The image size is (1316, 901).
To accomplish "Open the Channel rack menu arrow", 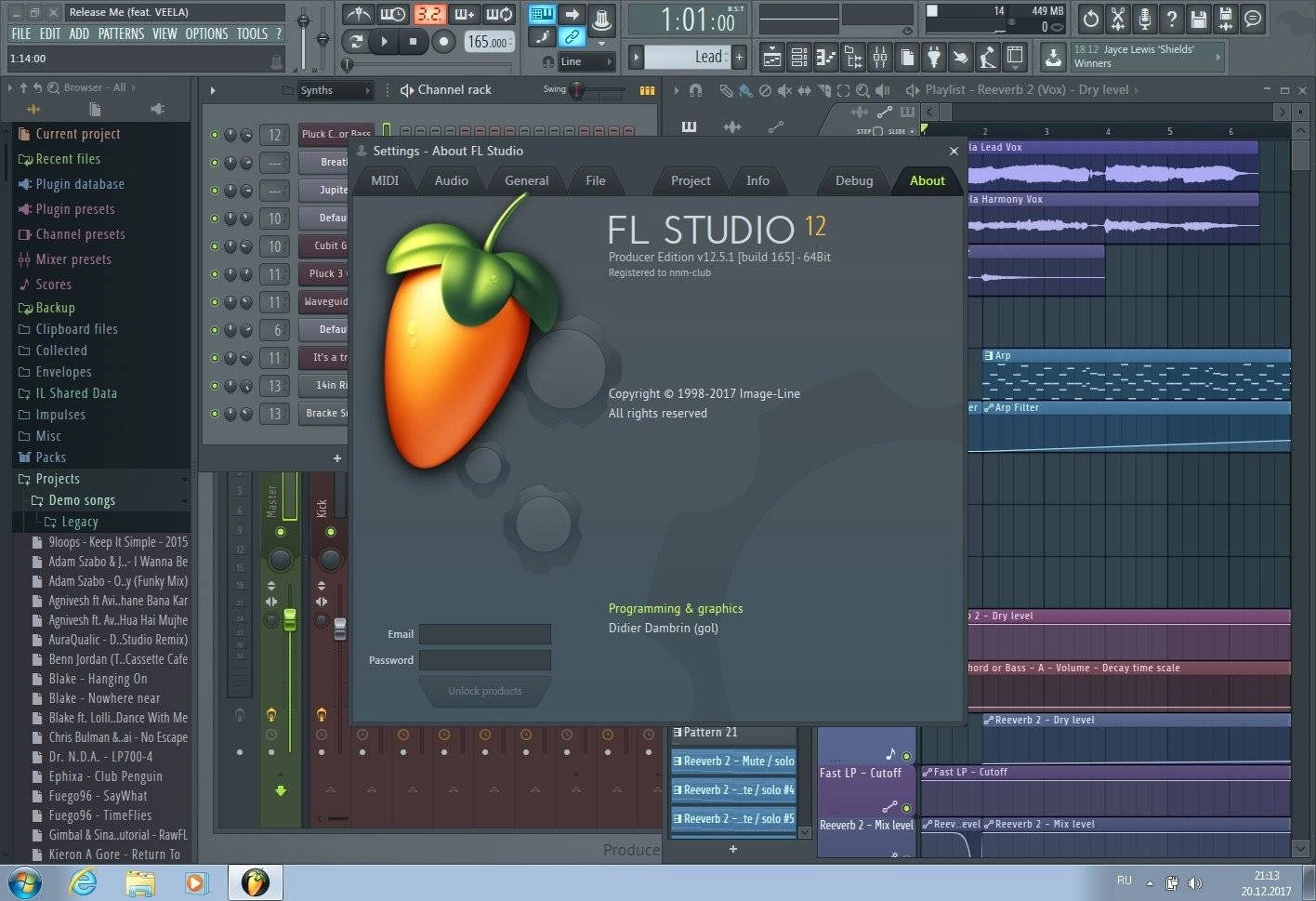I will (x=213, y=90).
